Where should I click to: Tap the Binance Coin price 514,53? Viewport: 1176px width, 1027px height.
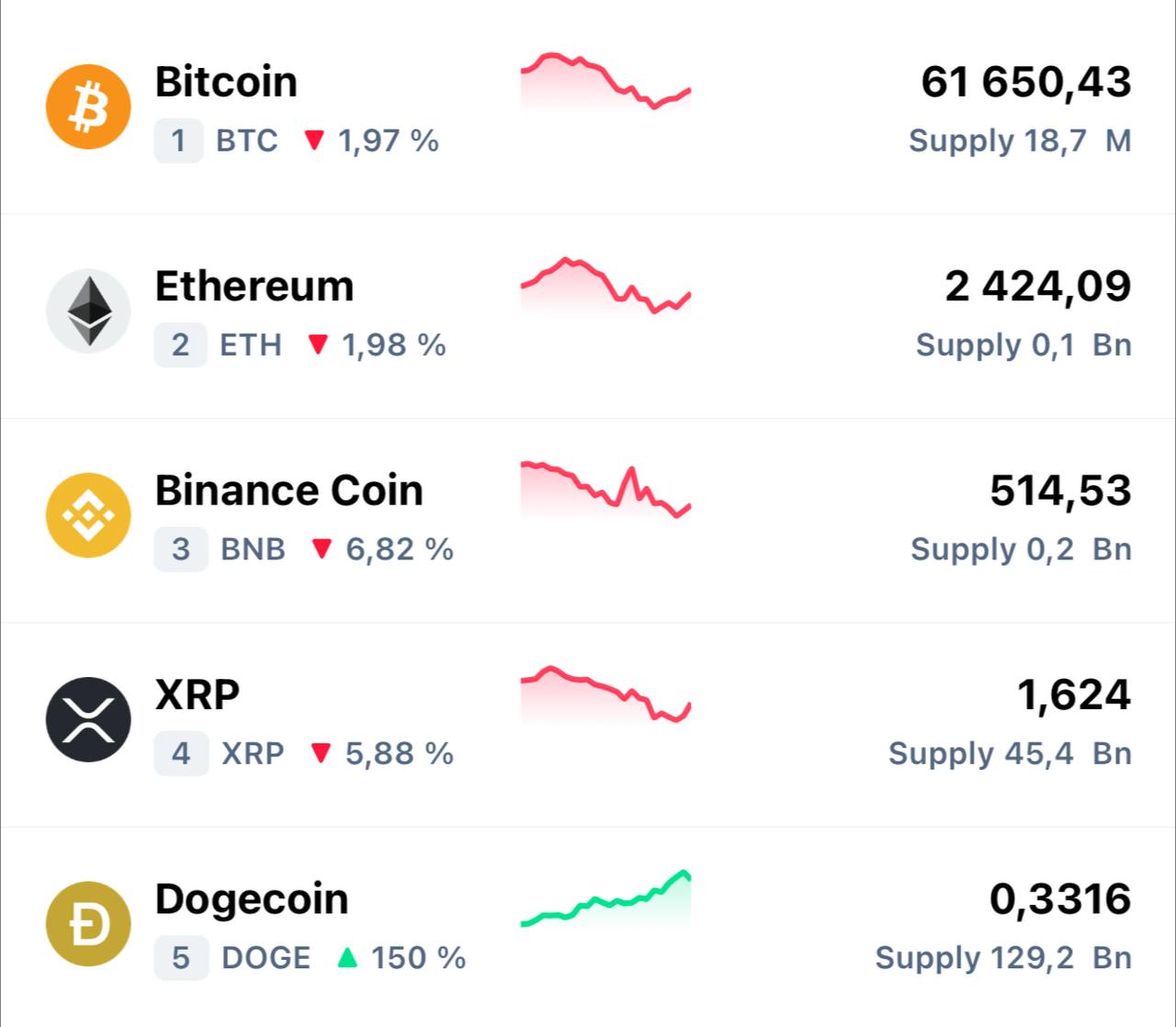(x=1060, y=491)
